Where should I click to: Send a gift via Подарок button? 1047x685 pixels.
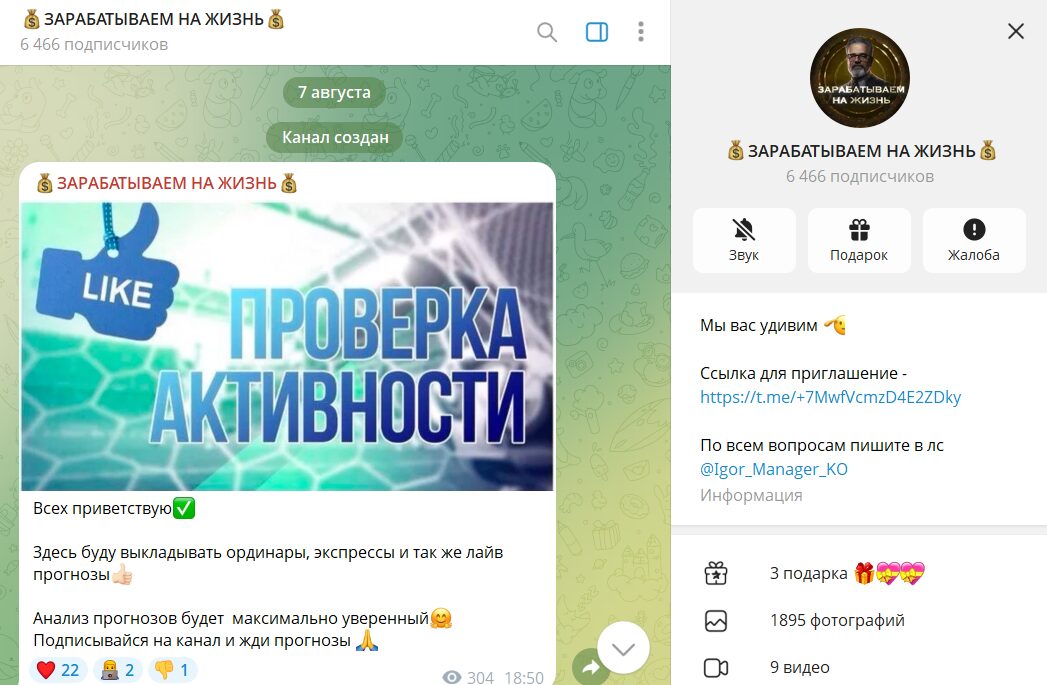point(859,240)
